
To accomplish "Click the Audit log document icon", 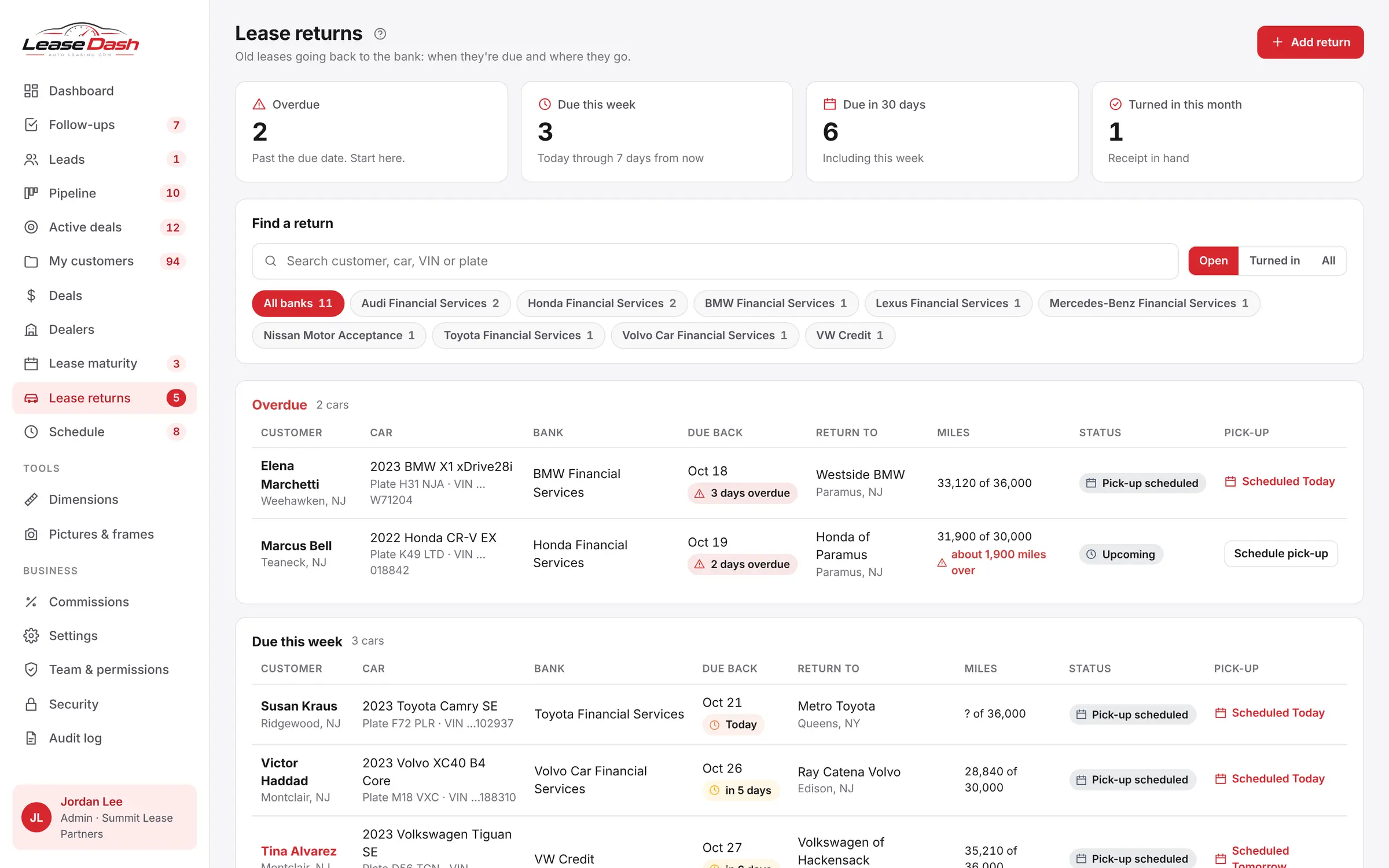I will pyautogui.click(x=31, y=738).
